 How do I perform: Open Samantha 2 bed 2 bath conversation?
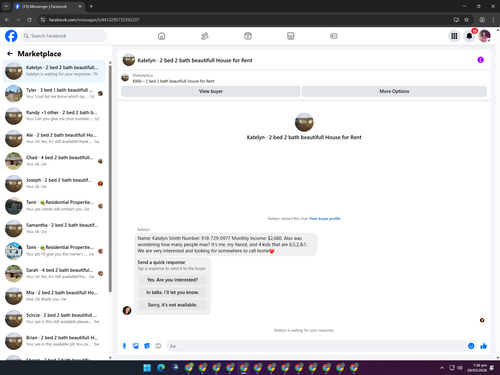tap(54, 228)
